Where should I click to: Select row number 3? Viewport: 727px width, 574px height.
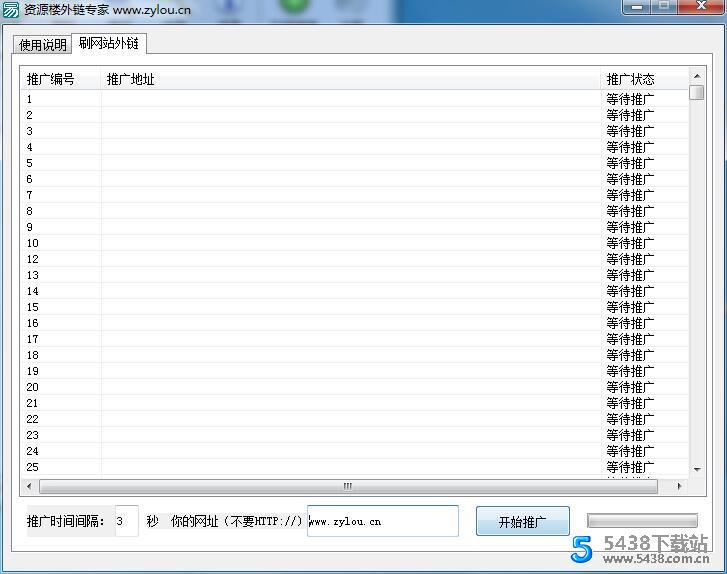[355, 131]
